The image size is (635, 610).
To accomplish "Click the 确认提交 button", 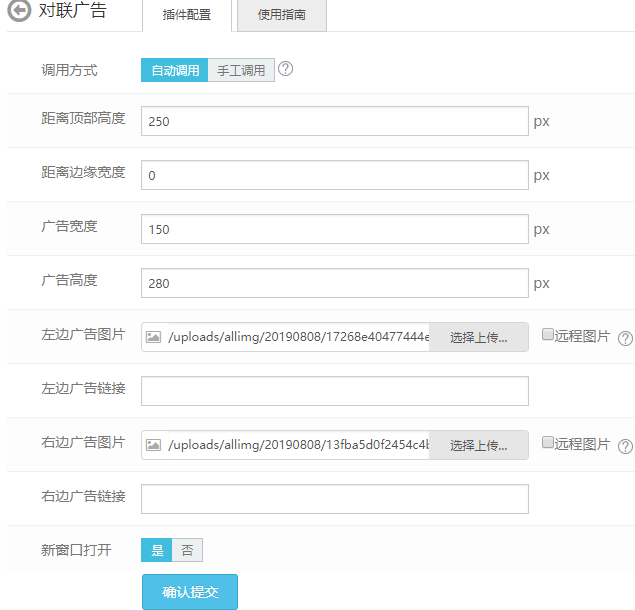I will (x=190, y=592).
